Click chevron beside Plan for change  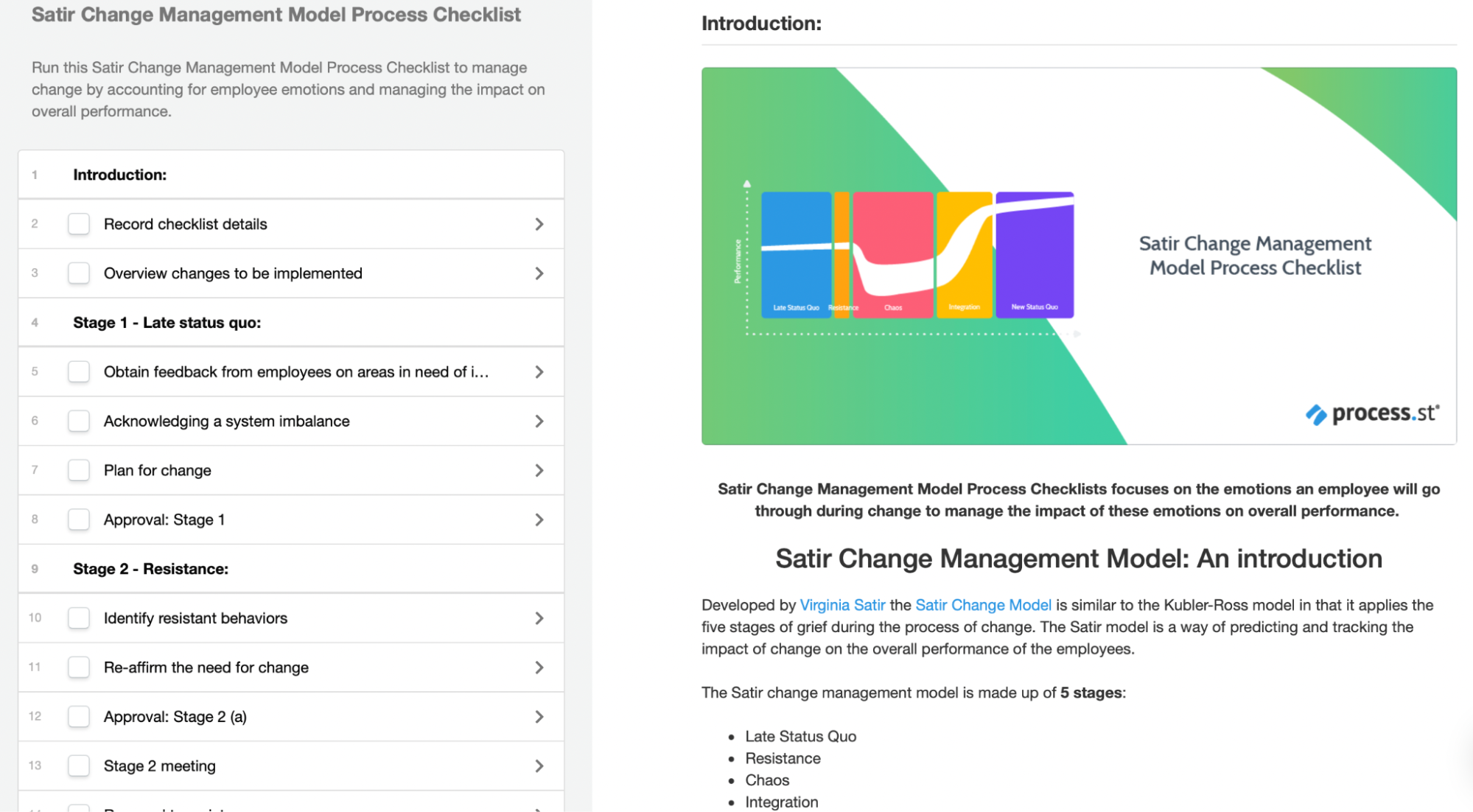(x=539, y=470)
